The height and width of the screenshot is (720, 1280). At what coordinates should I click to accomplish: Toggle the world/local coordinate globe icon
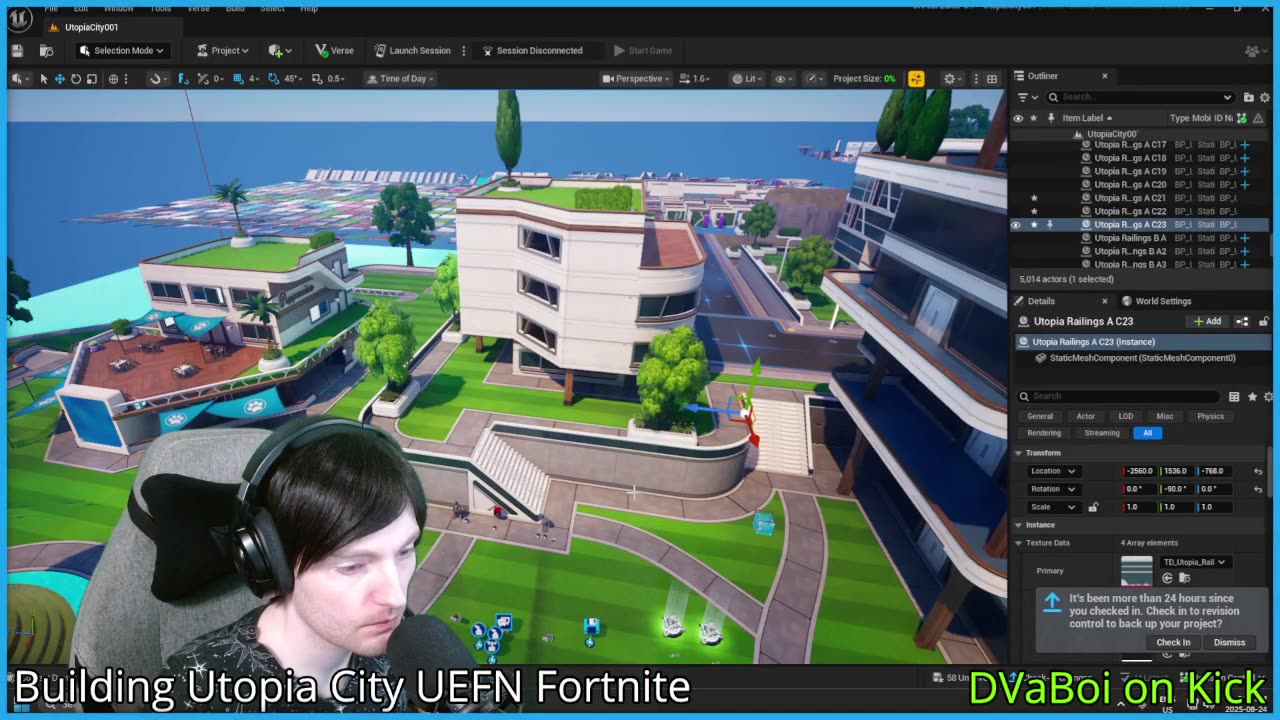[113, 78]
